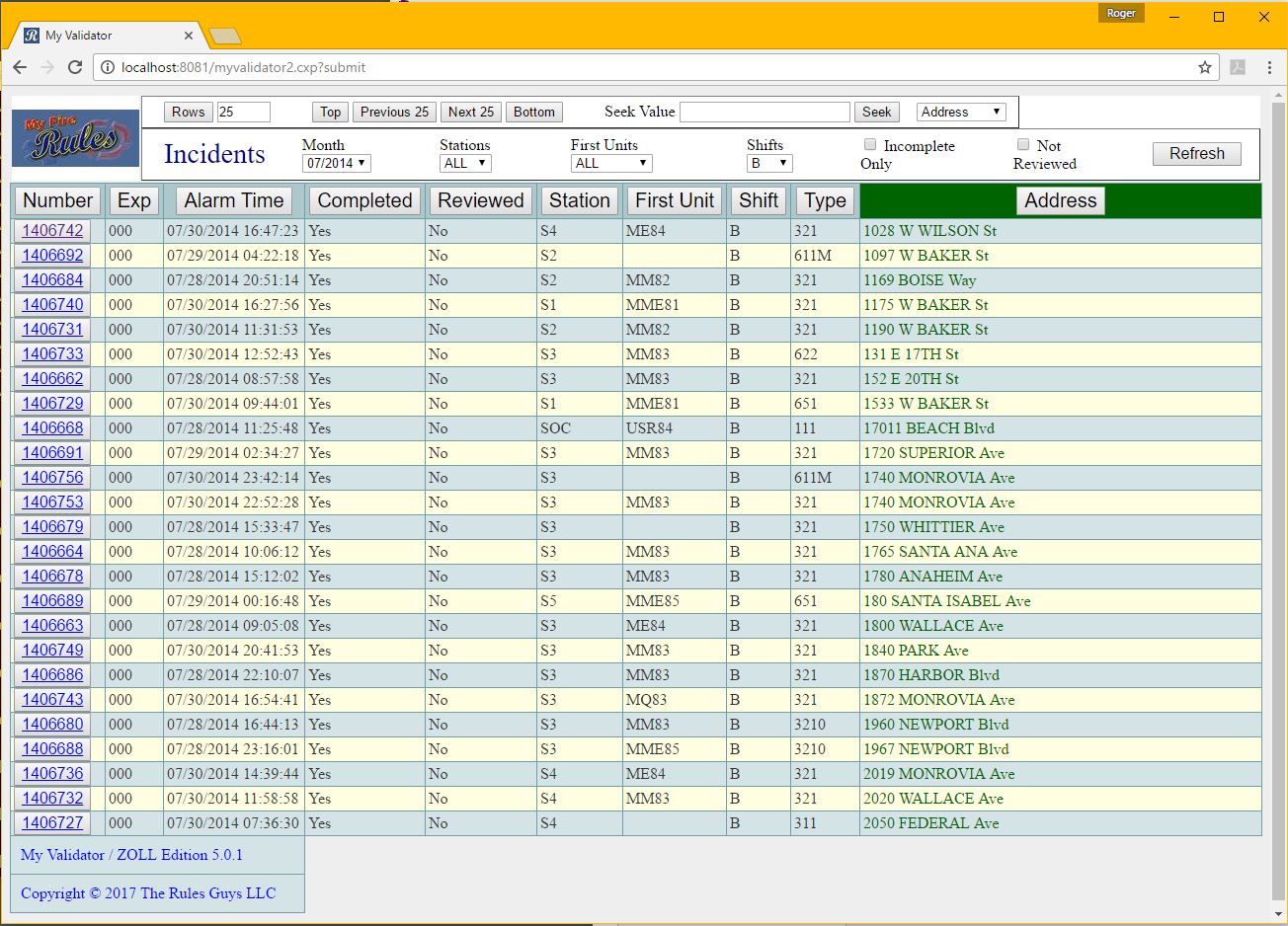Open a new tab next to My Validator
Screen dimensions: 1288x926
click(x=225, y=37)
